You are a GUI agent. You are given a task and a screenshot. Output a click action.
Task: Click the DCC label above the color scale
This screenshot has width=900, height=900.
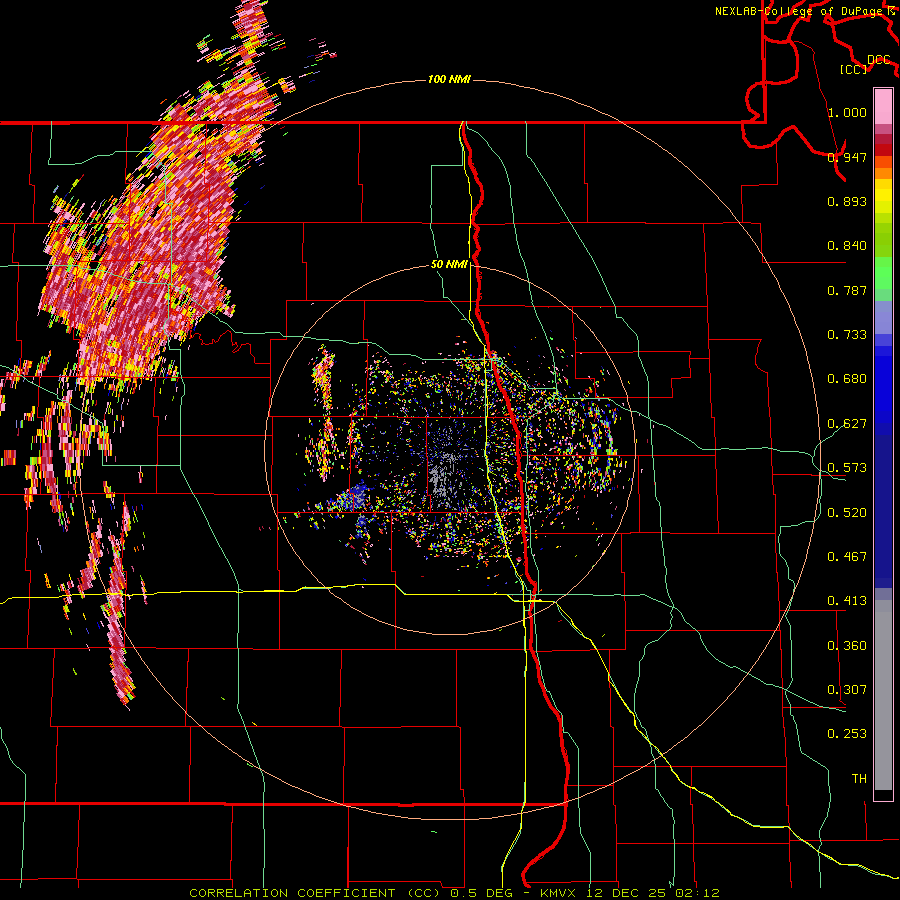coord(879,60)
